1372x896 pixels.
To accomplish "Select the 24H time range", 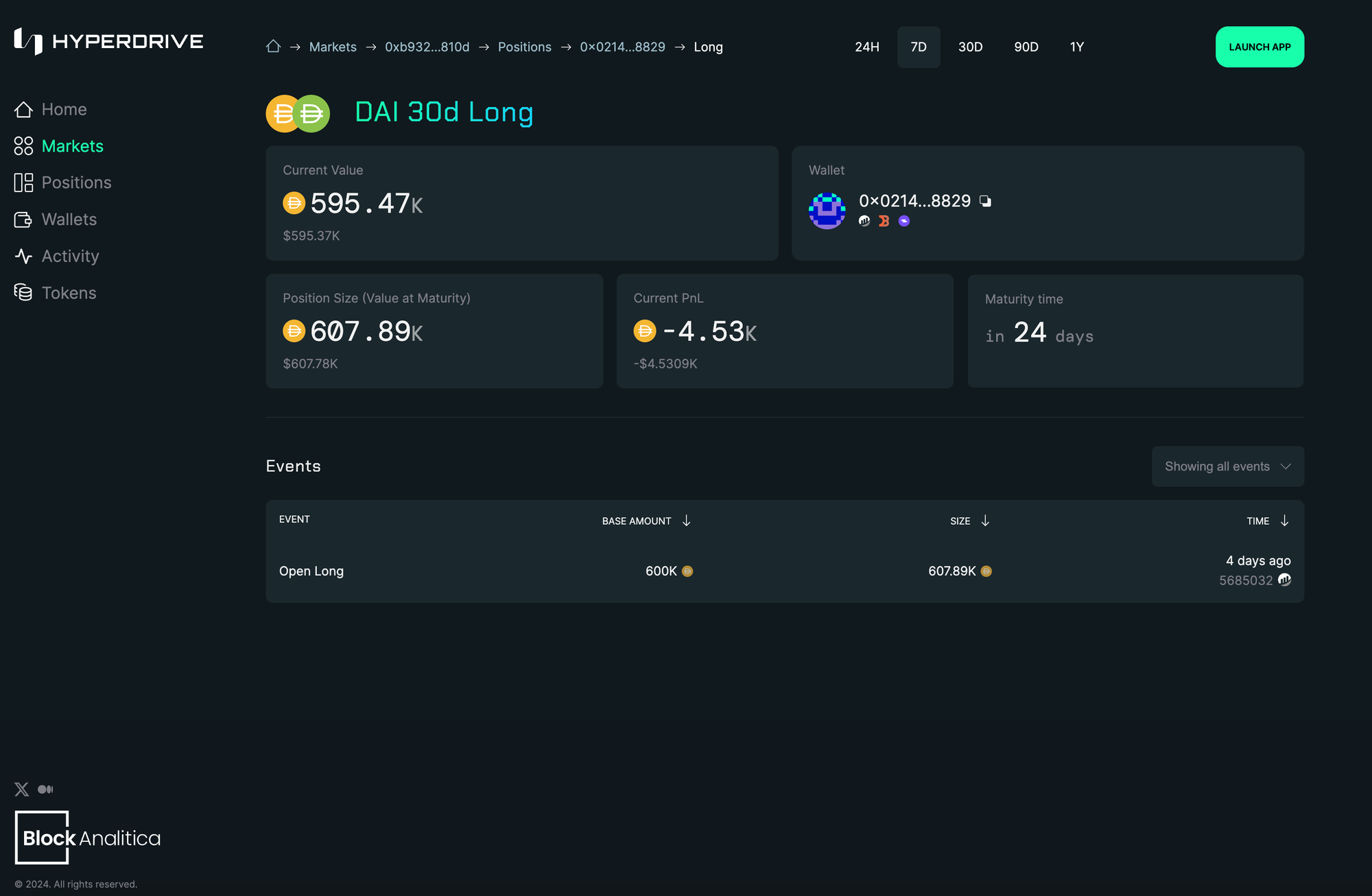I will click(x=866, y=47).
